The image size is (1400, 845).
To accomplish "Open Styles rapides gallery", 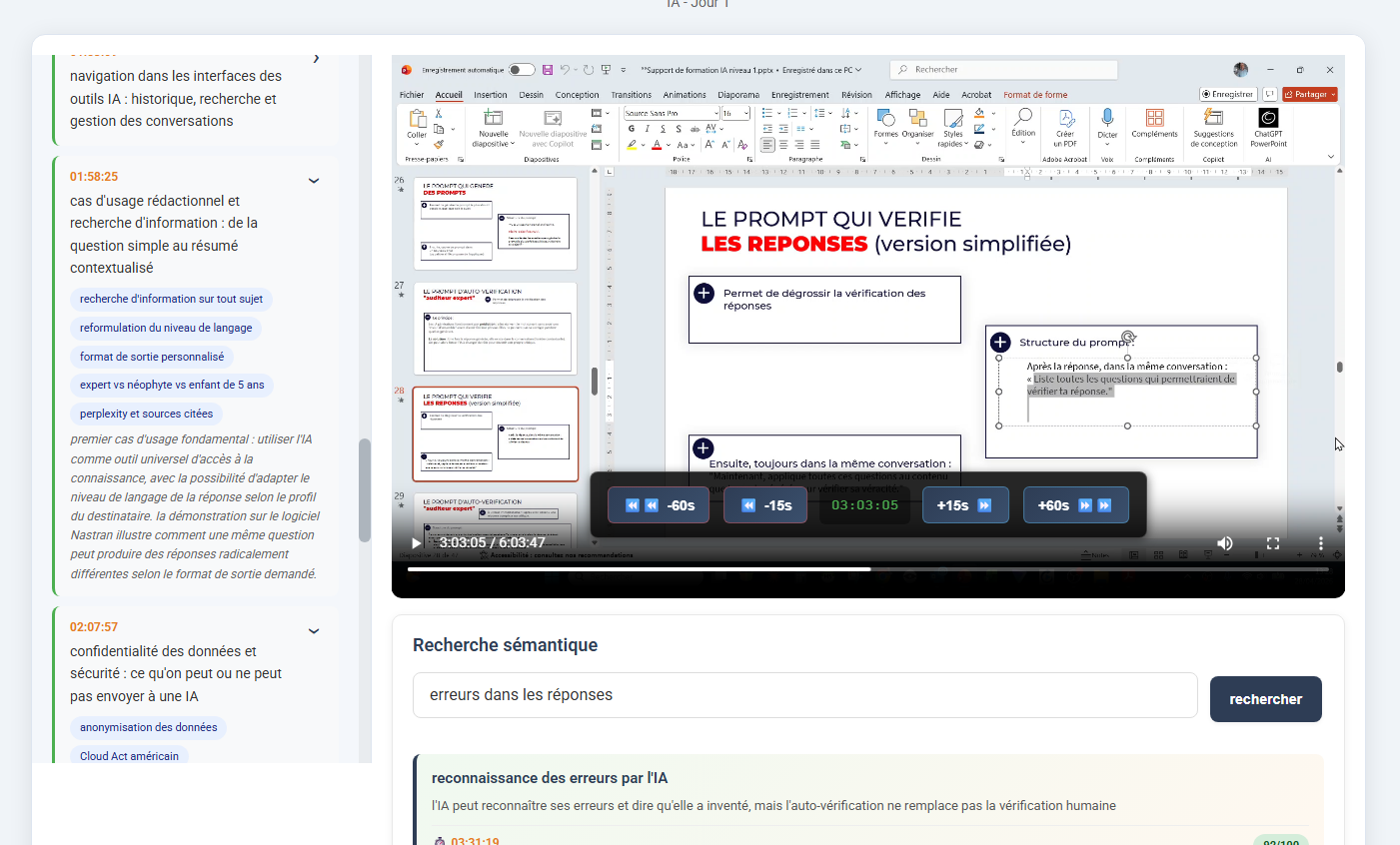I will pos(953,129).
